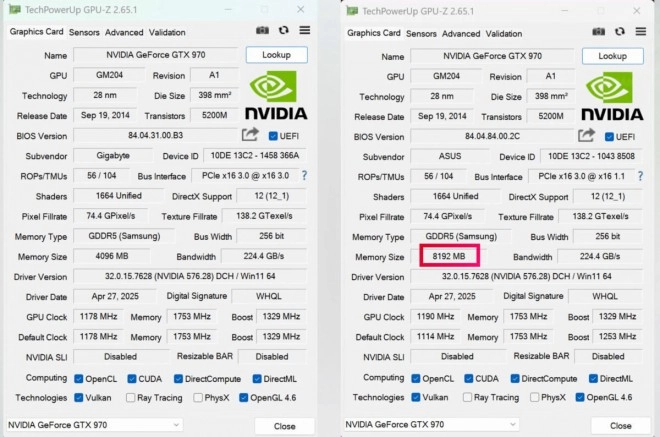
Task: Click NVIDIA logo in left GPU-Z window
Action: (x=276, y=95)
